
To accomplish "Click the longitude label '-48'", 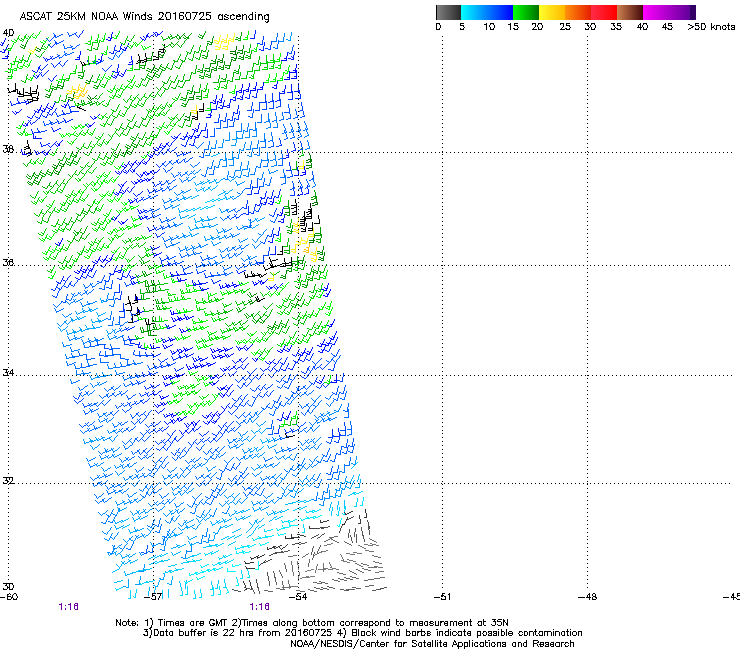I will (x=587, y=597).
